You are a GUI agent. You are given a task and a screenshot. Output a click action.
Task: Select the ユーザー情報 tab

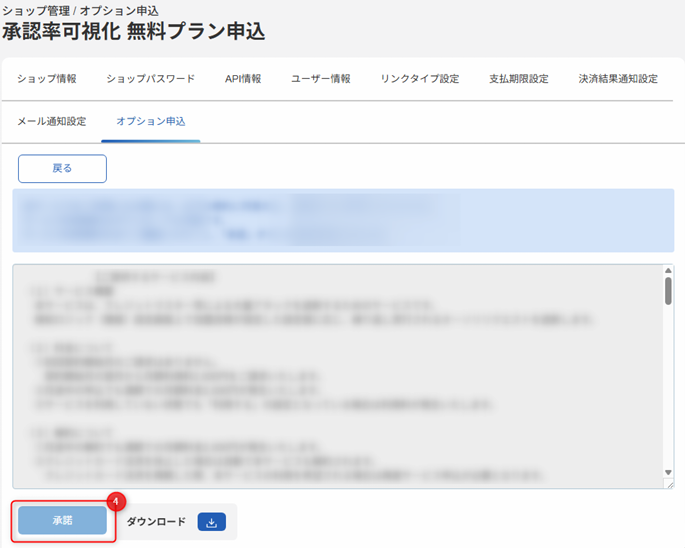click(321, 79)
